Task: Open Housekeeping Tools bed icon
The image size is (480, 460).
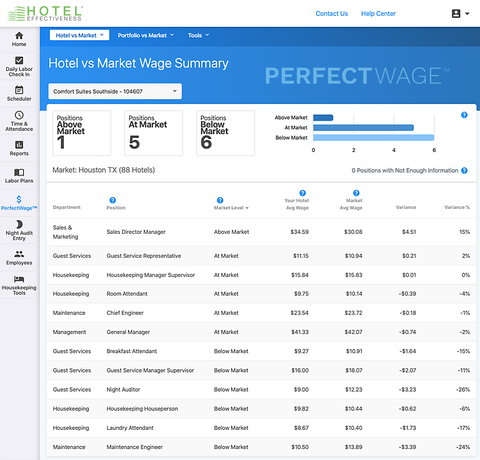Action: click(19, 279)
